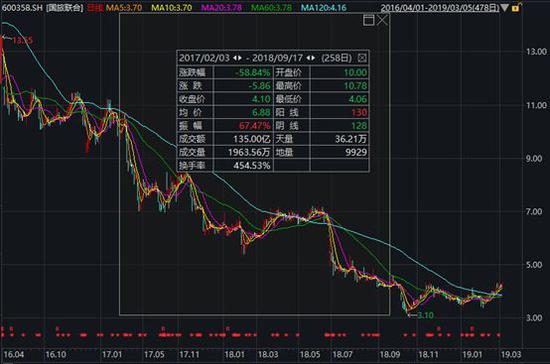Click the 涨跌 value -5.86
Image resolution: width=550 pixels, height=364 pixels.
coord(259,86)
